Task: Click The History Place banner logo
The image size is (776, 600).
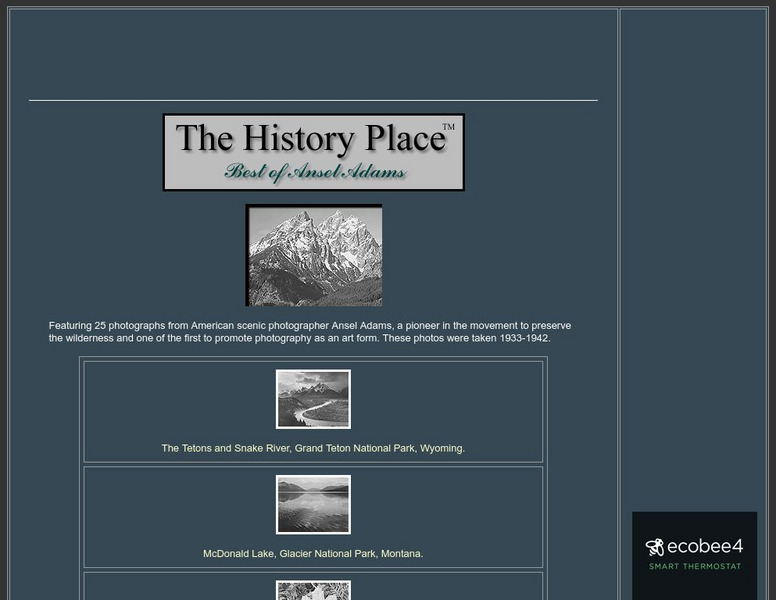Action: pos(313,152)
